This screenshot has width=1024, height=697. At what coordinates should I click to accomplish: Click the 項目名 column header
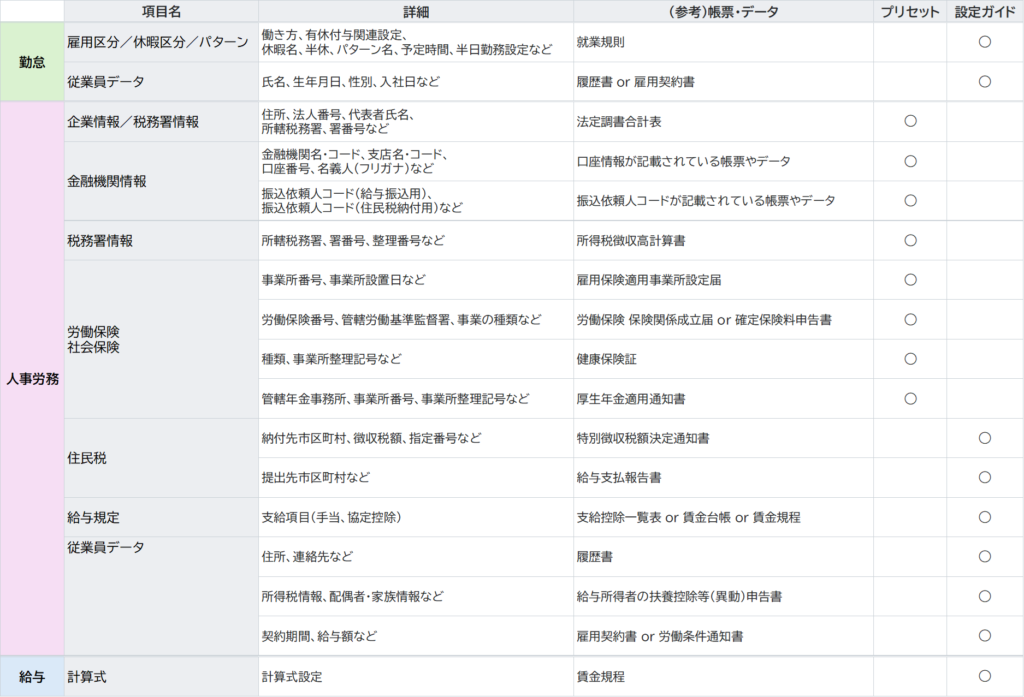click(161, 11)
